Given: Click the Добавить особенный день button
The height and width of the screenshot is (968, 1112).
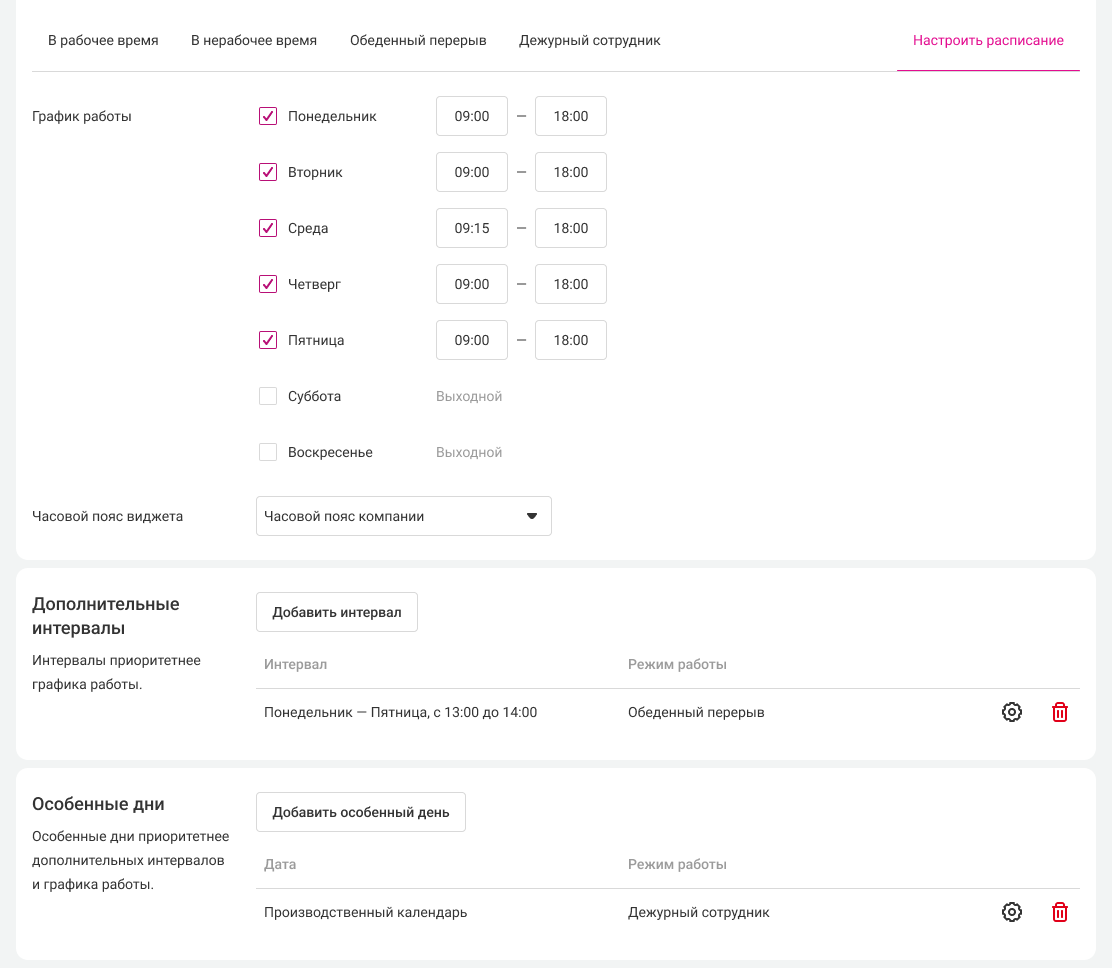Looking at the screenshot, I should click(x=360, y=812).
